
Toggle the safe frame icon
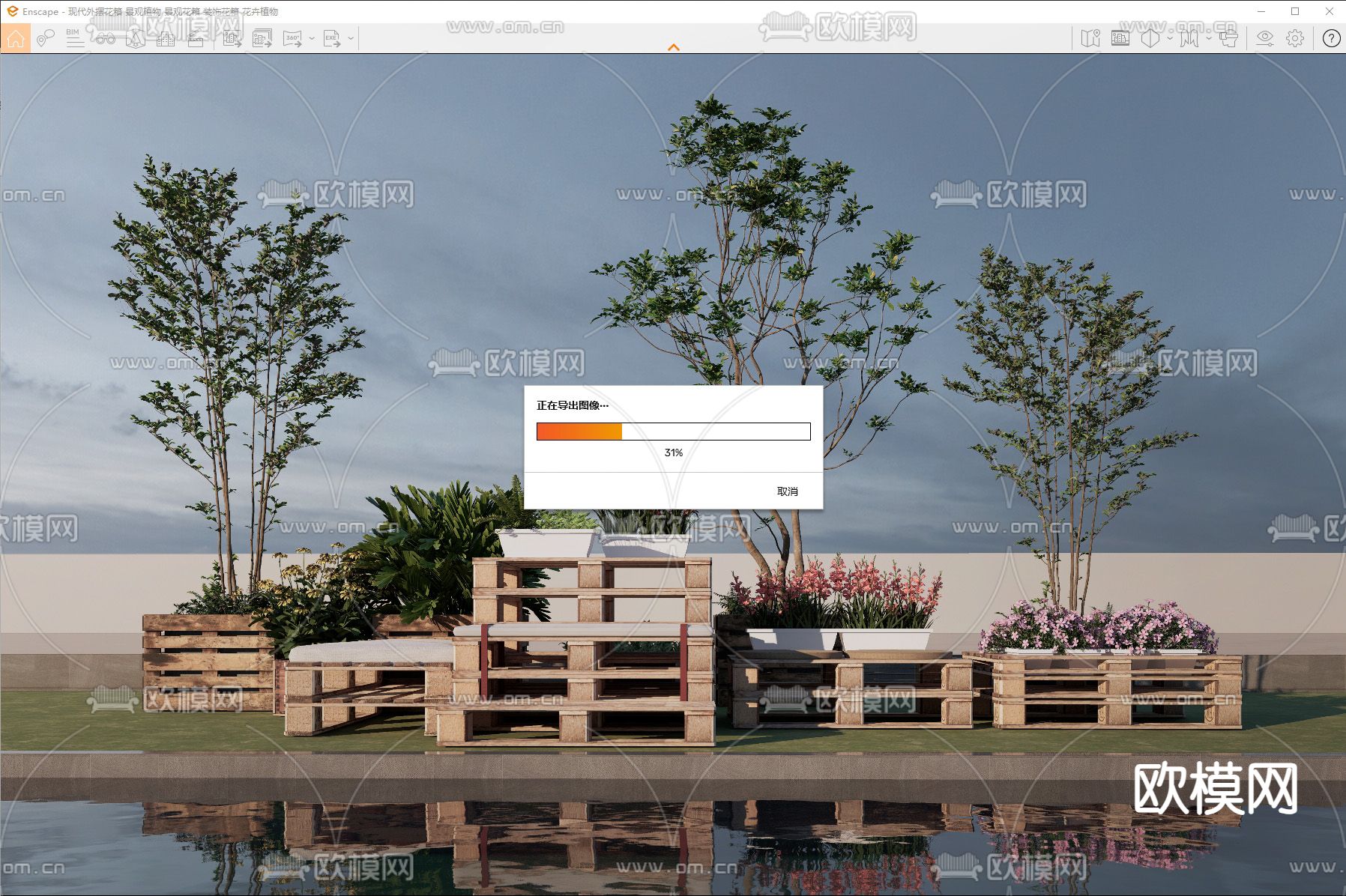coord(1120,38)
